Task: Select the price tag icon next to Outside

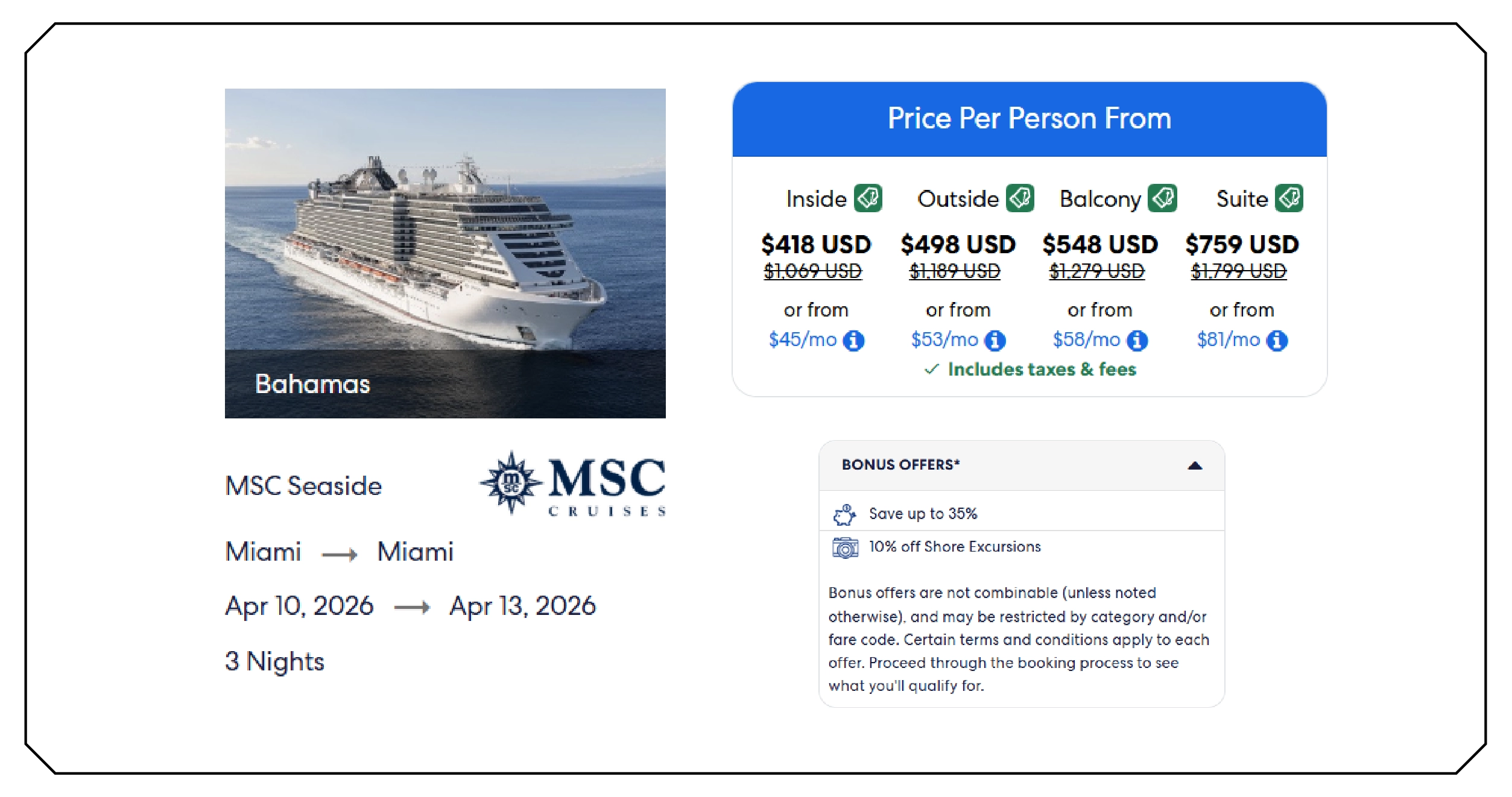Action: (1022, 198)
